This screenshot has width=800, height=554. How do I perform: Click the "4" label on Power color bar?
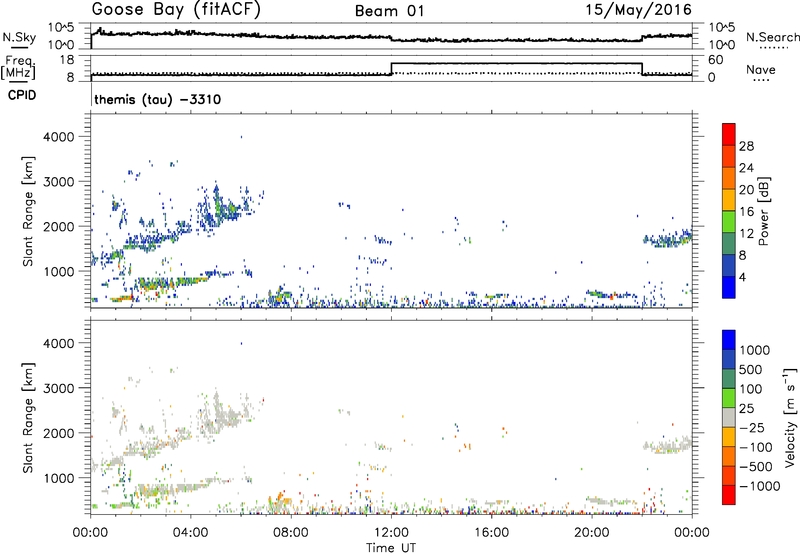[743, 277]
